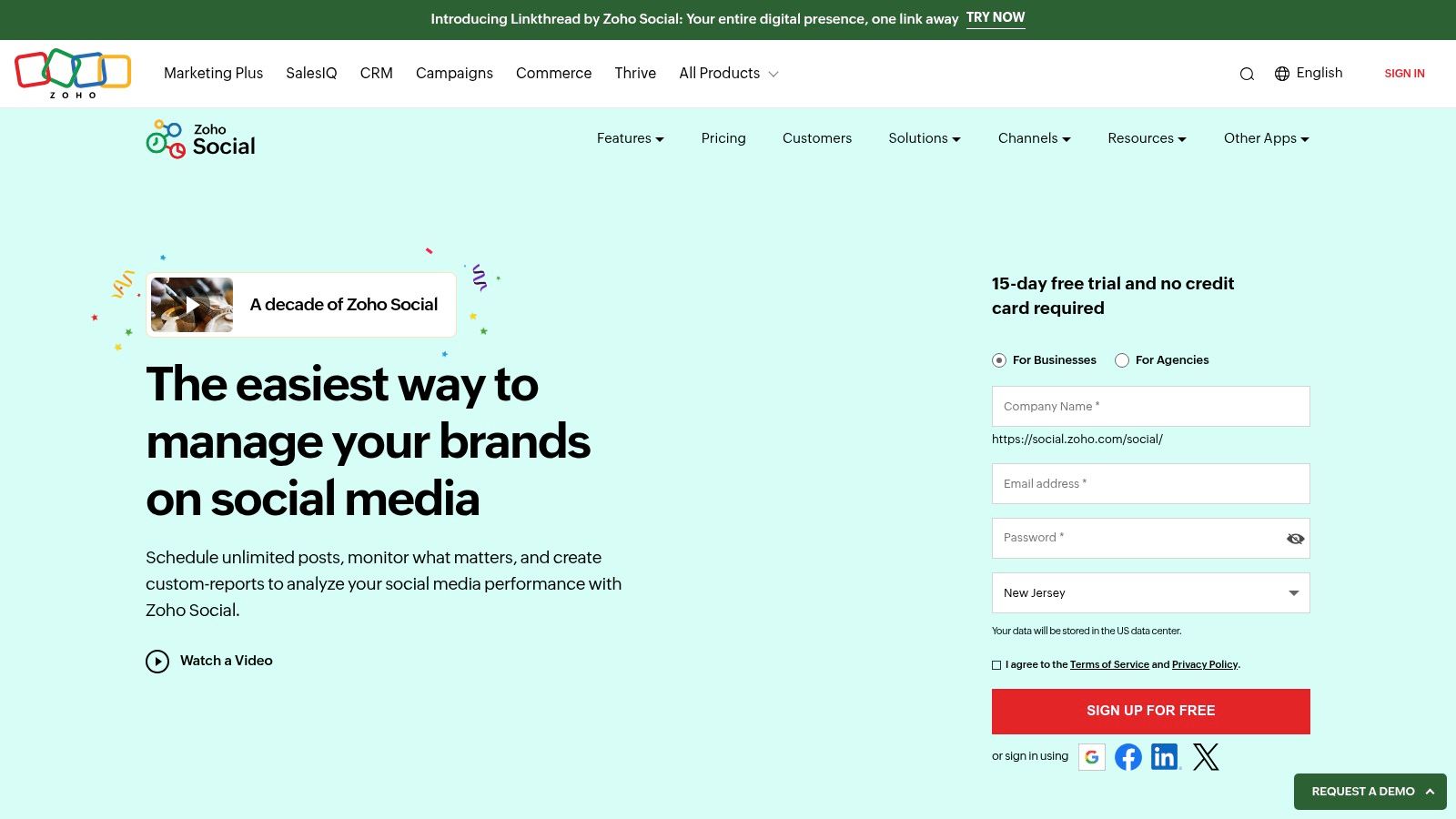Click the Email address input field
Screen dimensions: 1456x819
pyautogui.click(x=1151, y=484)
